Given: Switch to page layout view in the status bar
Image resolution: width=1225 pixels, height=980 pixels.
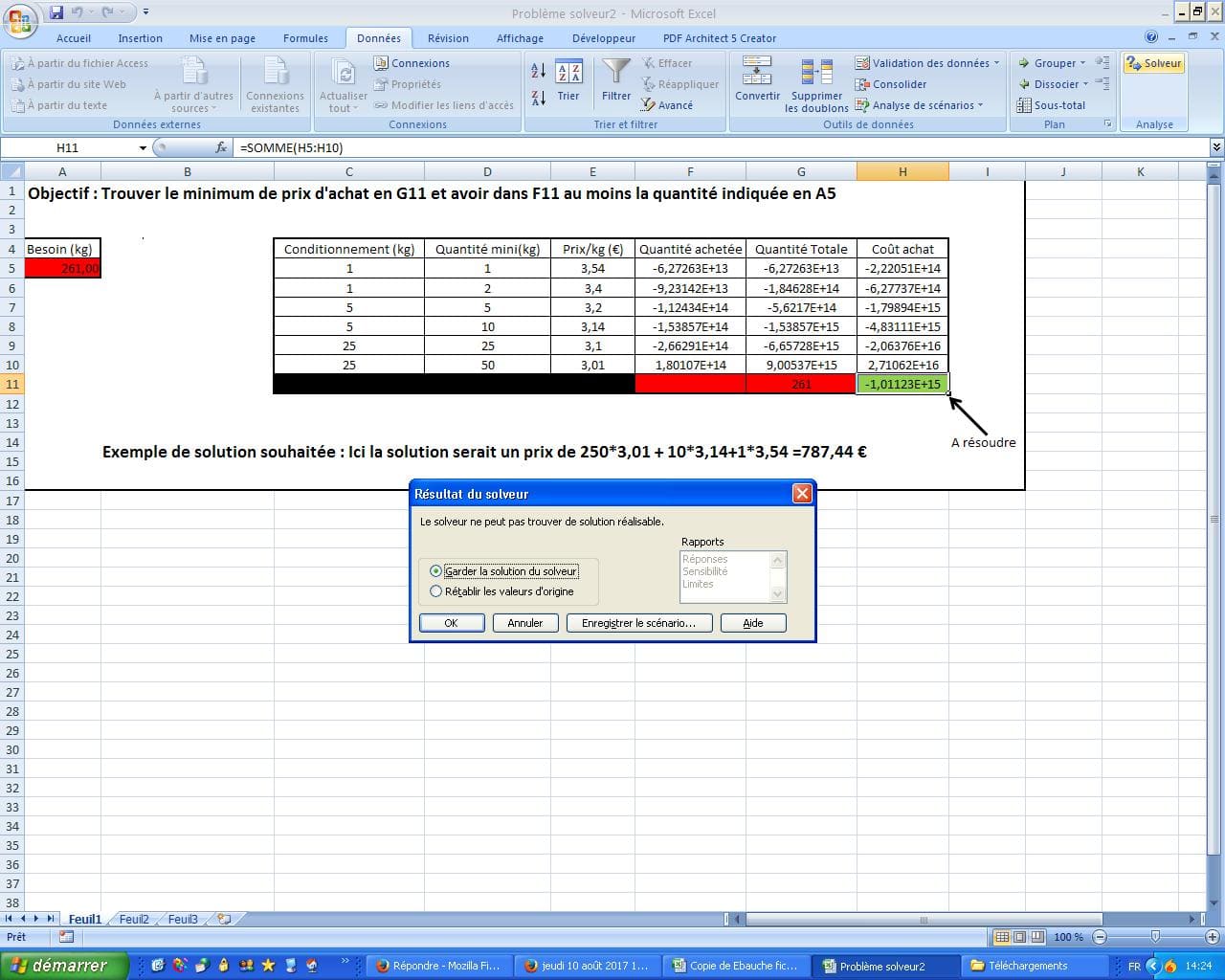Looking at the screenshot, I should tap(1019, 937).
